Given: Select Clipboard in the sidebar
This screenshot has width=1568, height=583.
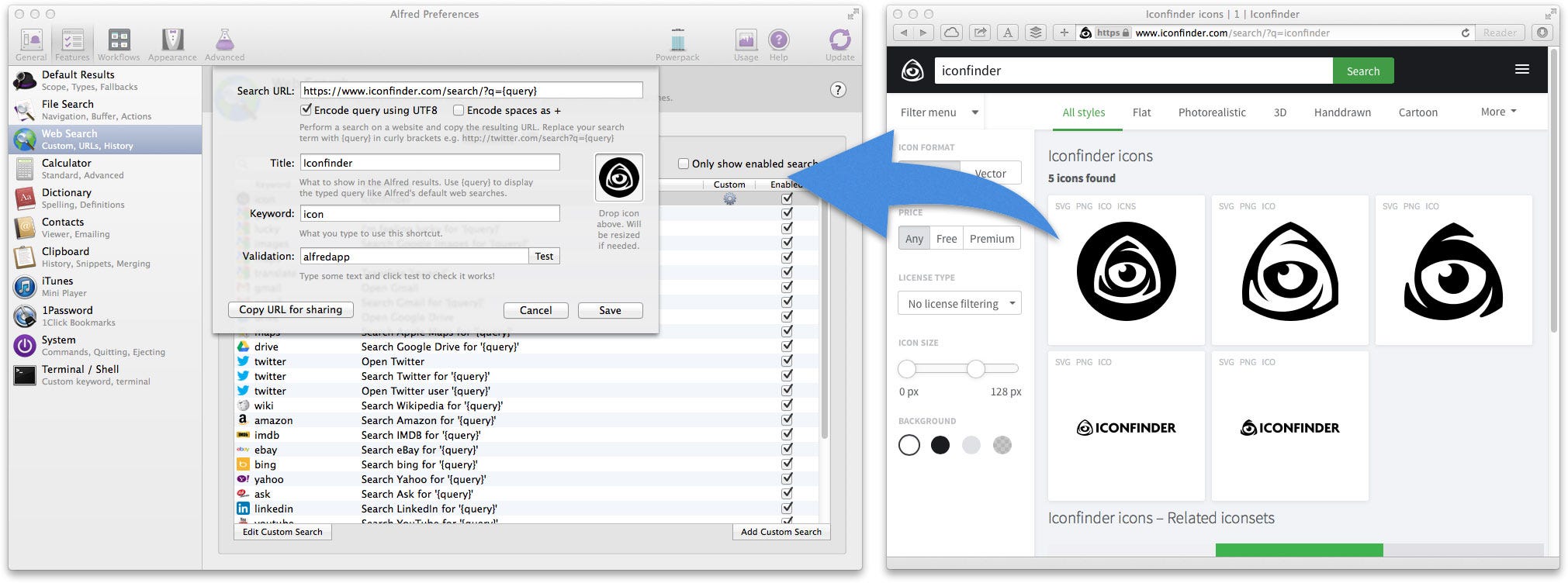Looking at the screenshot, I should click(x=106, y=257).
